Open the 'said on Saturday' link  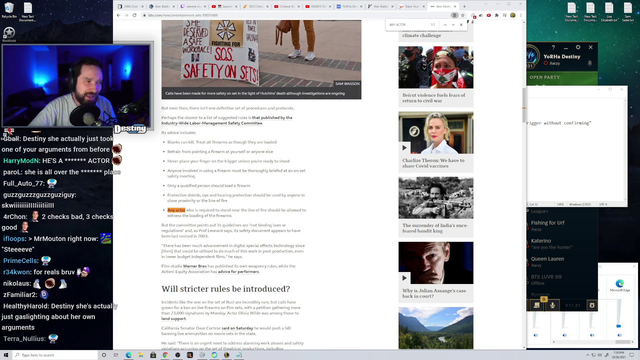[237, 328]
